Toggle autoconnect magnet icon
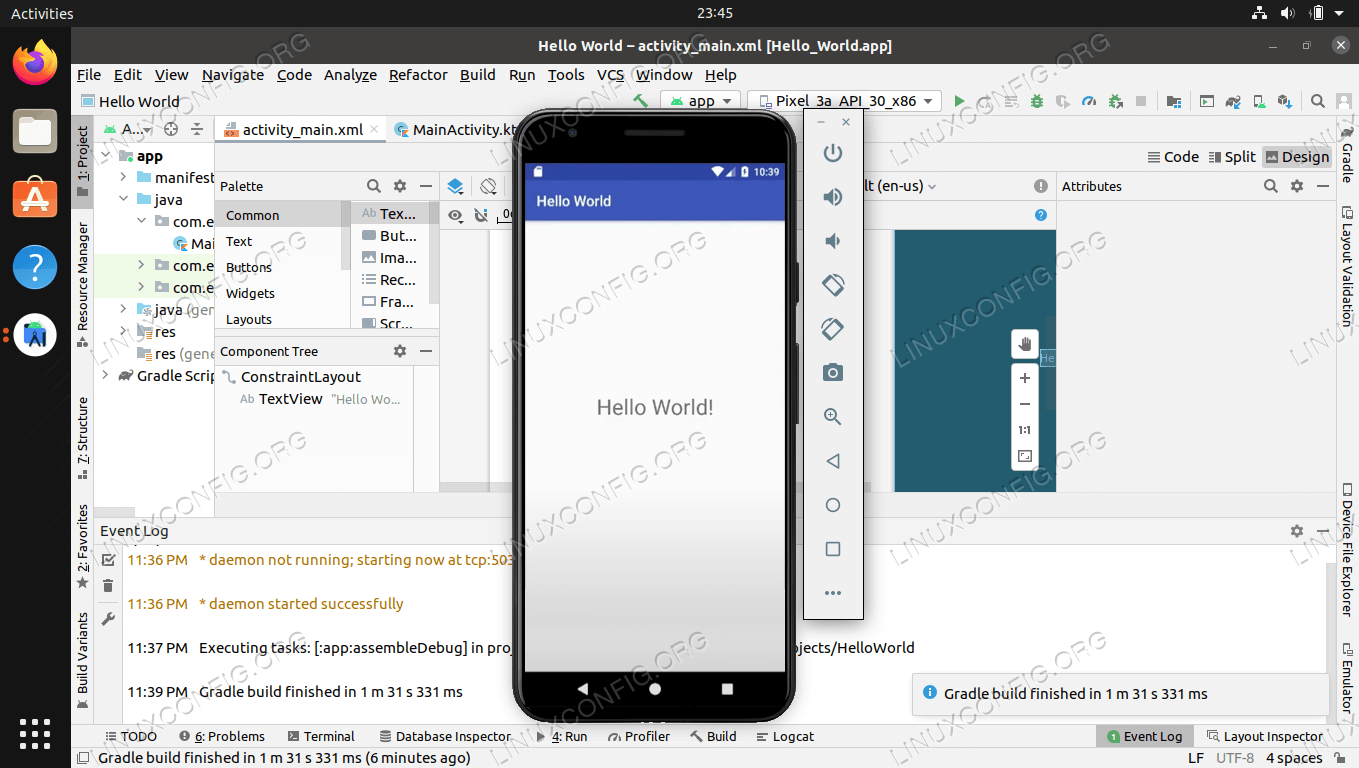 481,215
